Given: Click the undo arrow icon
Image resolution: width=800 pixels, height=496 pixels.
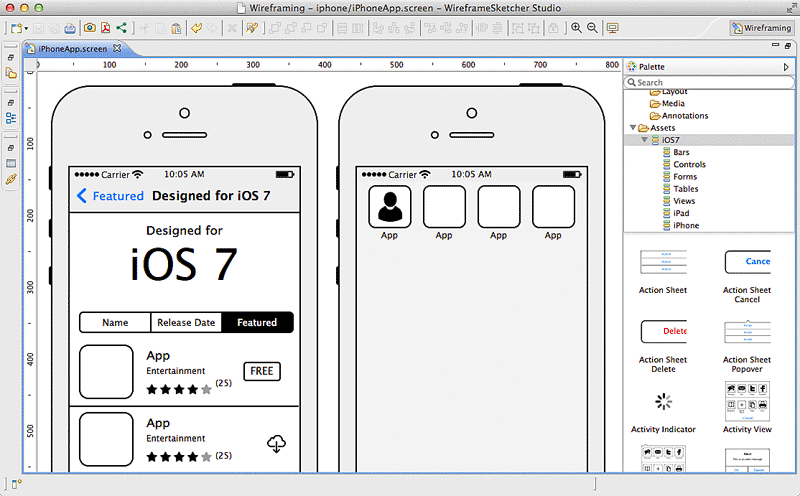Looking at the screenshot, I should pos(196,28).
